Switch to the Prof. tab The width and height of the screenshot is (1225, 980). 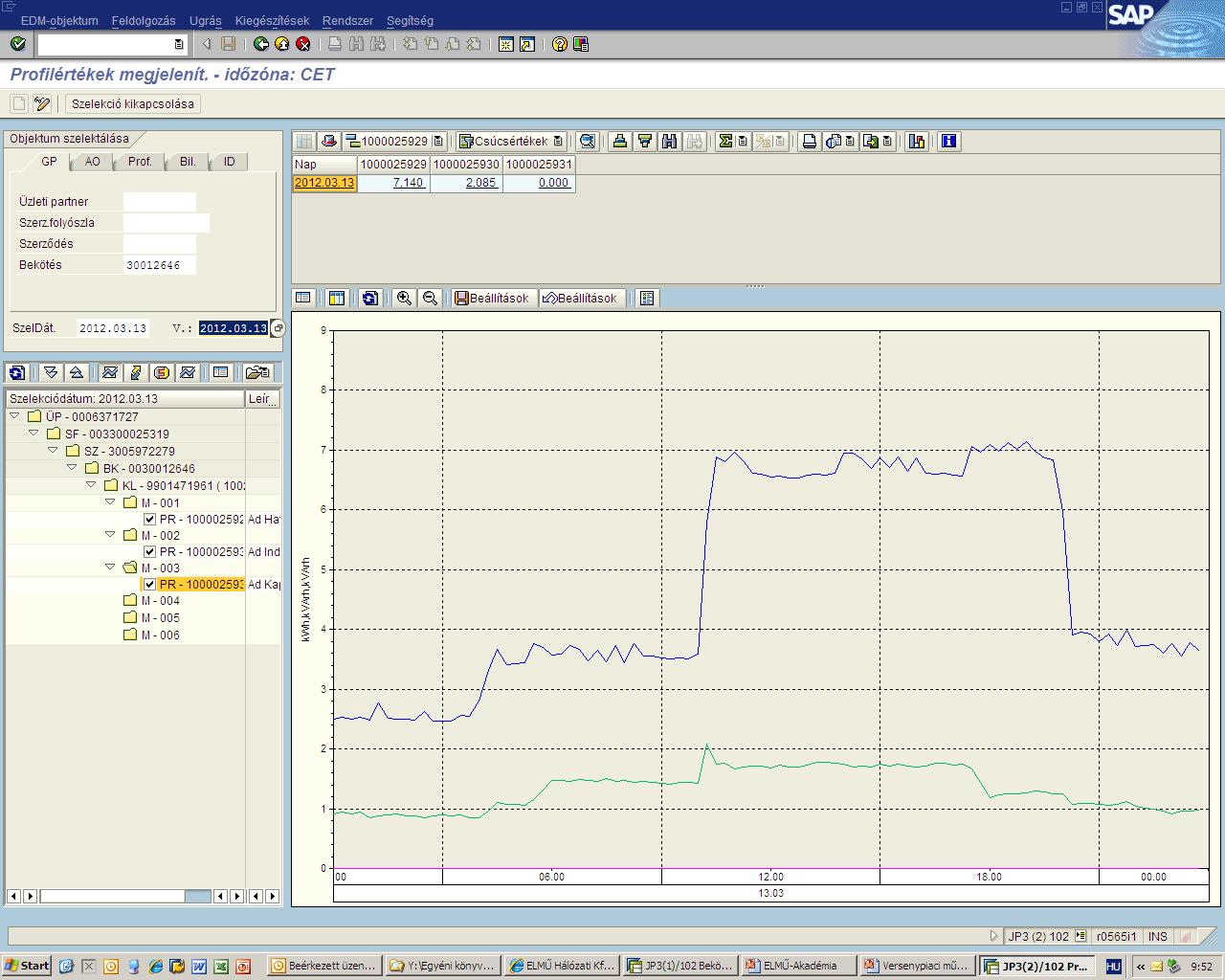(140, 162)
